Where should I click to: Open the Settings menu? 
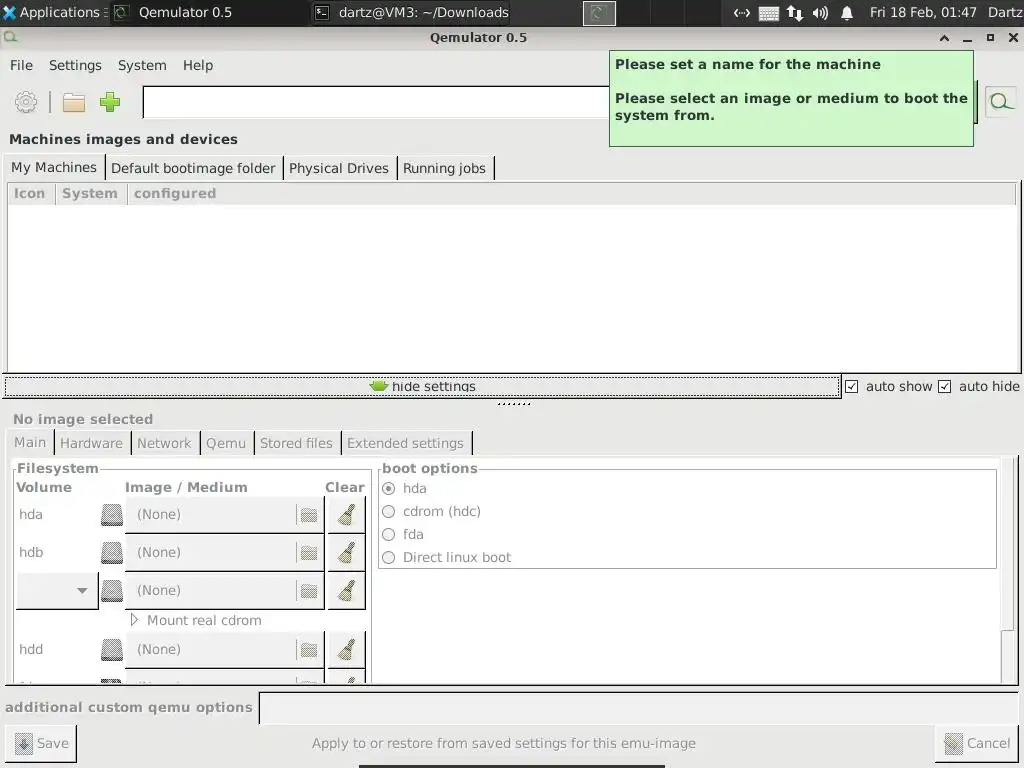(75, 65)
